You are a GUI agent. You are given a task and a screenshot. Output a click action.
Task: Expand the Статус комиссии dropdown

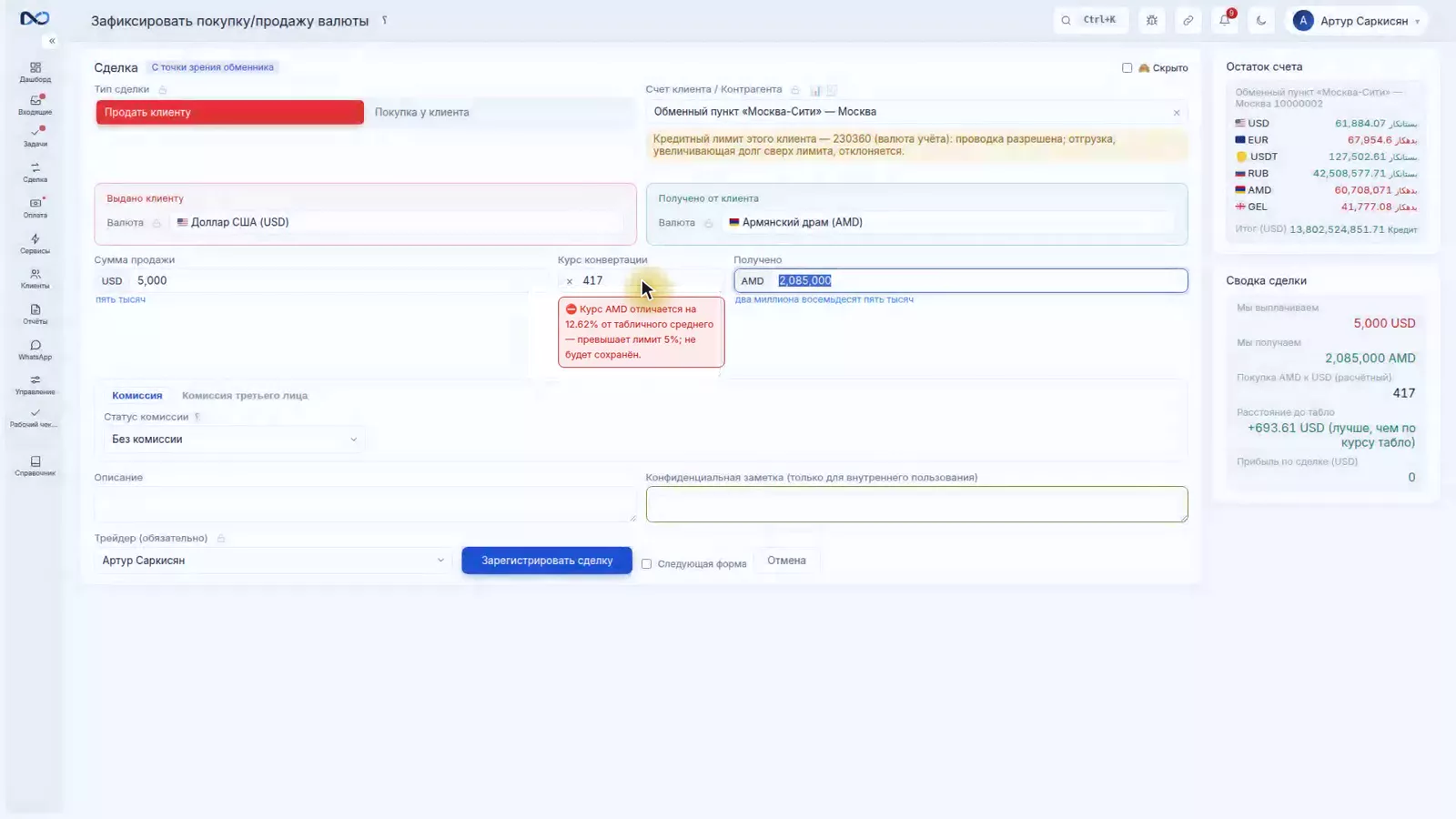tap(233, 439)
